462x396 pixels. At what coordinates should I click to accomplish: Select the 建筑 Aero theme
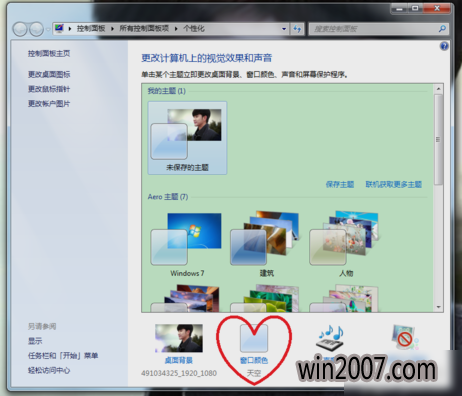coord(266,245)
